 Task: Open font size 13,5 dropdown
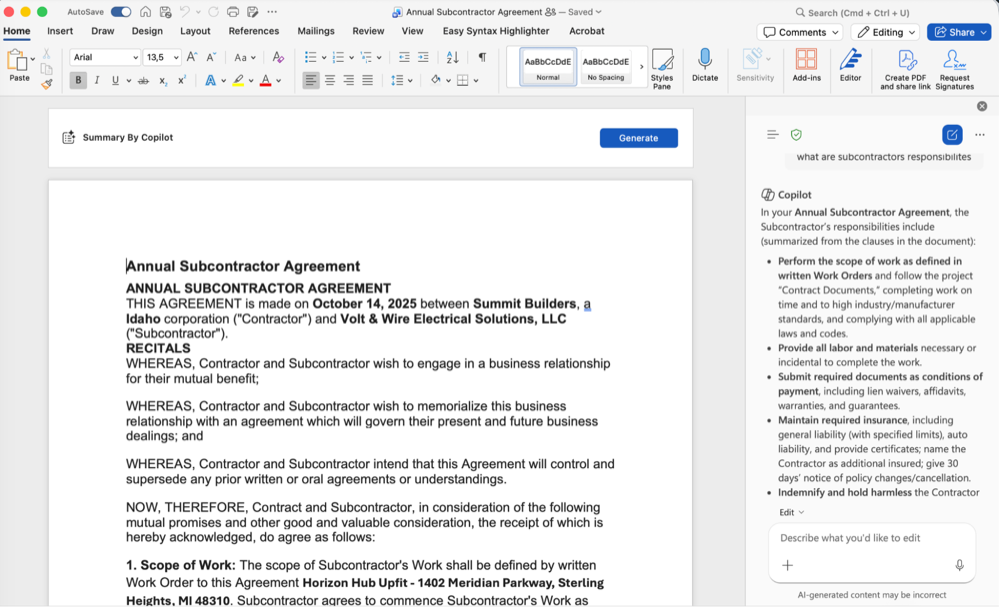176,57
